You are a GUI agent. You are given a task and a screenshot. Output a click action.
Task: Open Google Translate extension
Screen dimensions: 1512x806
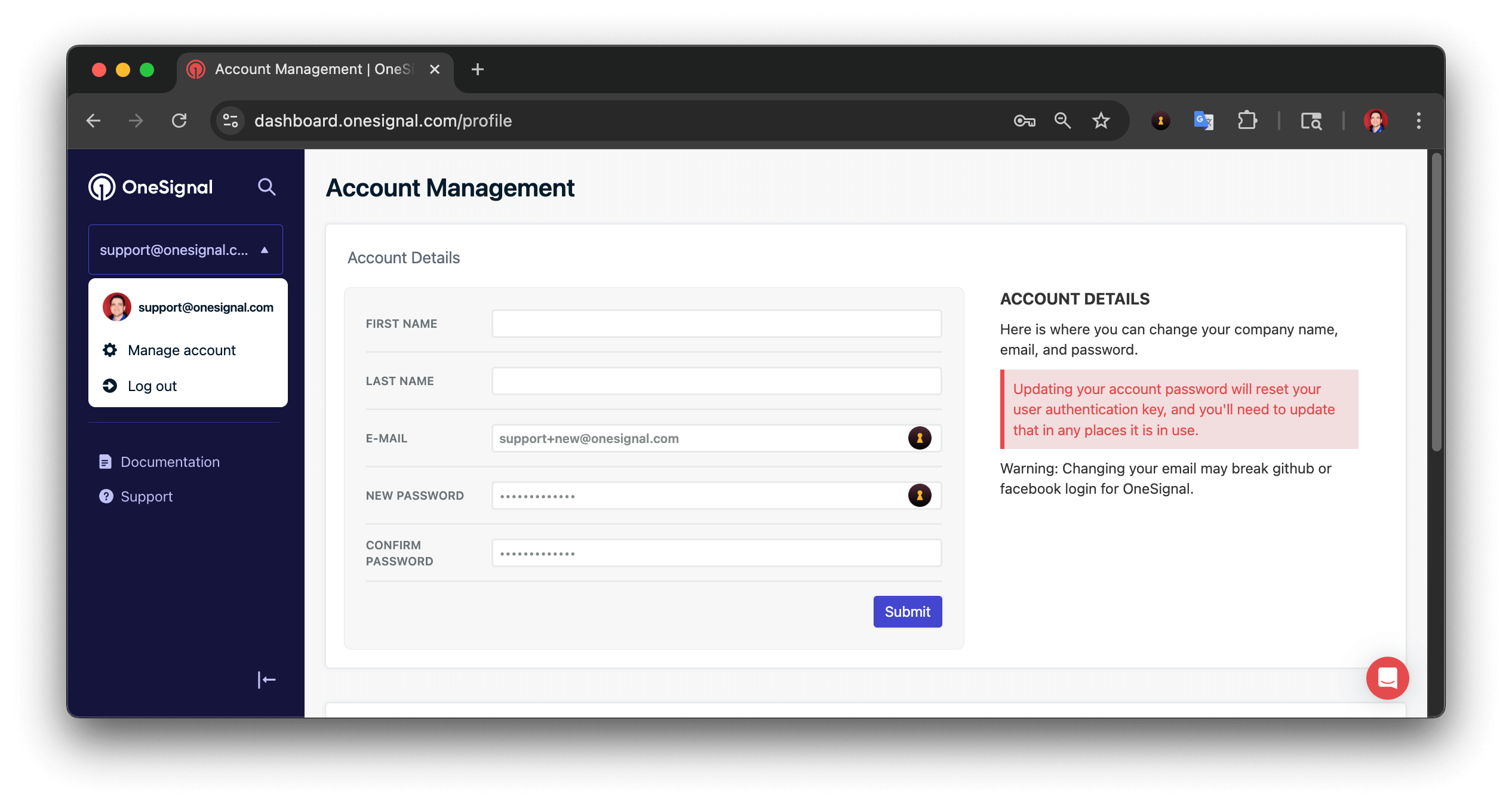click(x=1203, y=121)
